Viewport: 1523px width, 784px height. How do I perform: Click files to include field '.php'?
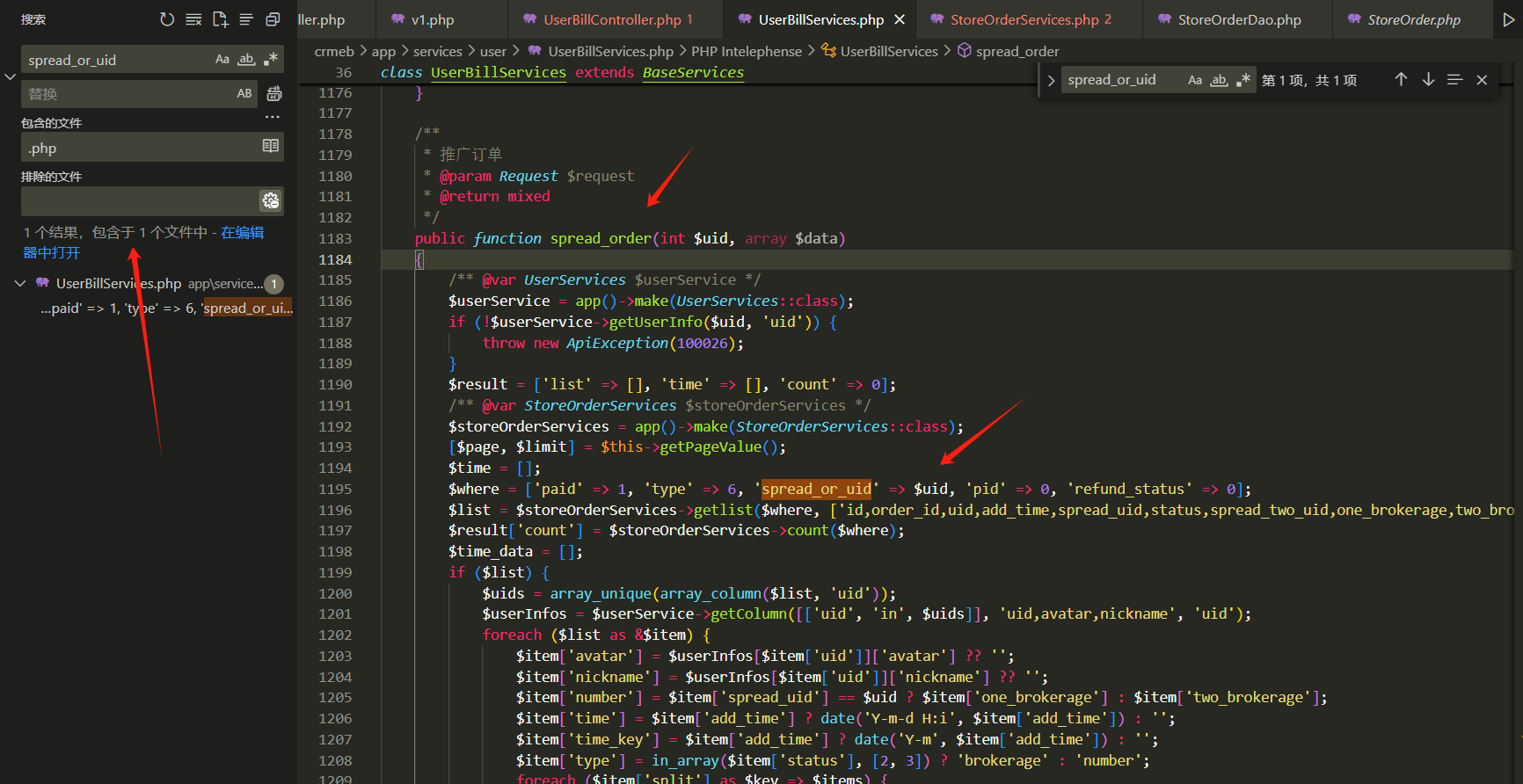(x=139, y=147)
